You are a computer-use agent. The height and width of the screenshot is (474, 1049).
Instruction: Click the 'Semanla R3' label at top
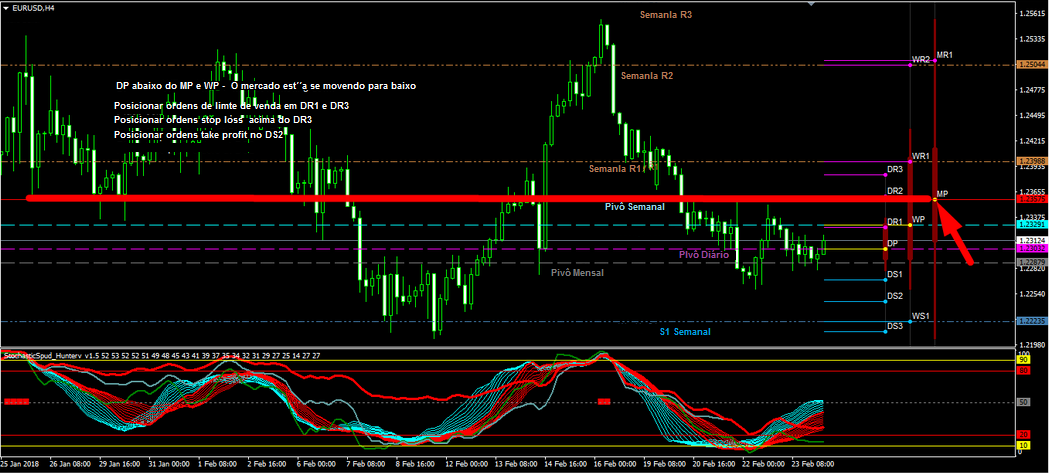point(665,16)
